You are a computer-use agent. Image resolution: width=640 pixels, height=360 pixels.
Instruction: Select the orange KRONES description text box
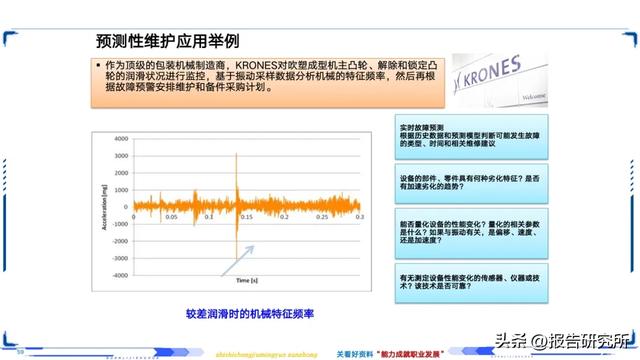pyautogui.click(x=268, y=83)
